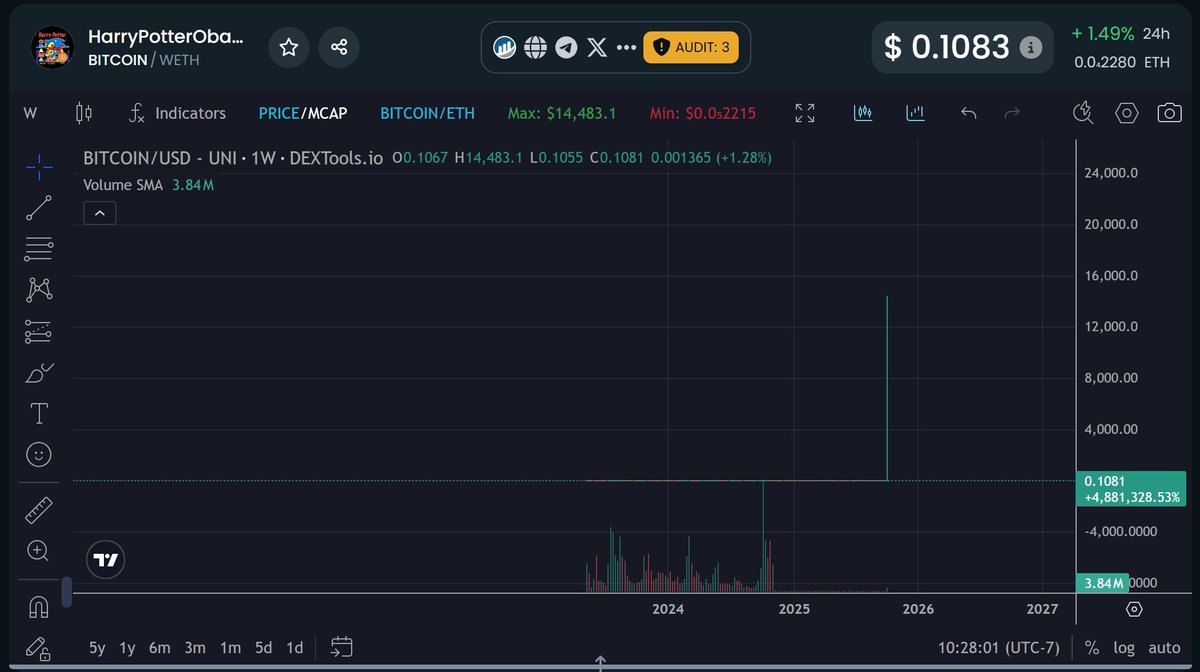Open the Telegram link icon
This screenshot has width=1200, height=672.
(566, 47)
